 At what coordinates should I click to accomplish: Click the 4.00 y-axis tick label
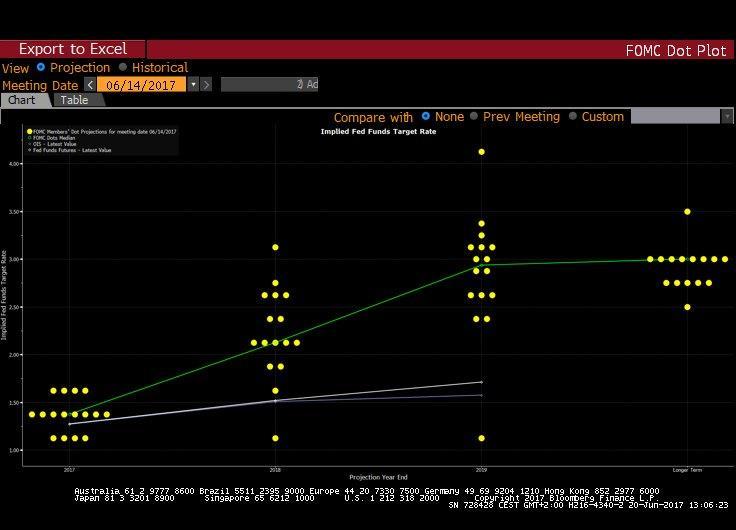[x=14, y=164]
